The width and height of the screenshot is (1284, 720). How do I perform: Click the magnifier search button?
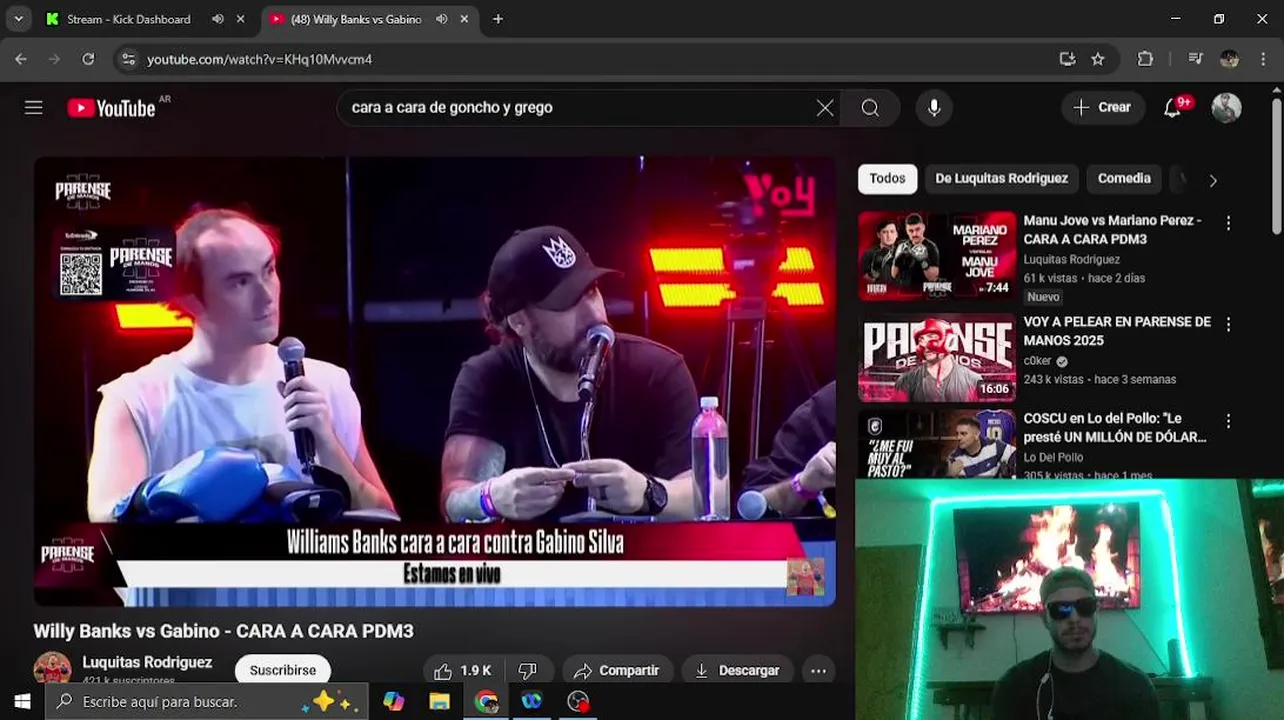[x=870, y=108]
